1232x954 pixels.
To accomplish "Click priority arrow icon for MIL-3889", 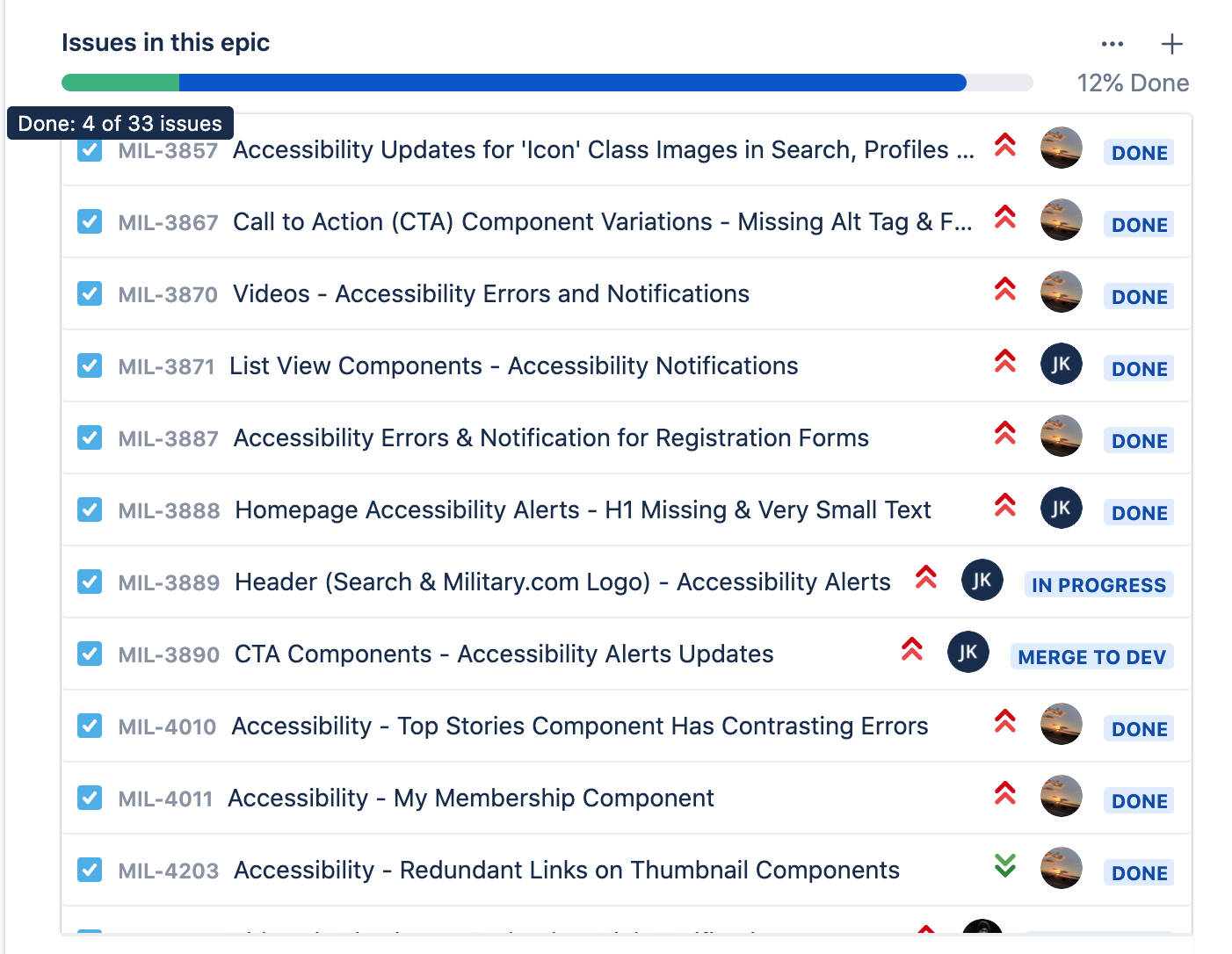I will pos(926,577).
